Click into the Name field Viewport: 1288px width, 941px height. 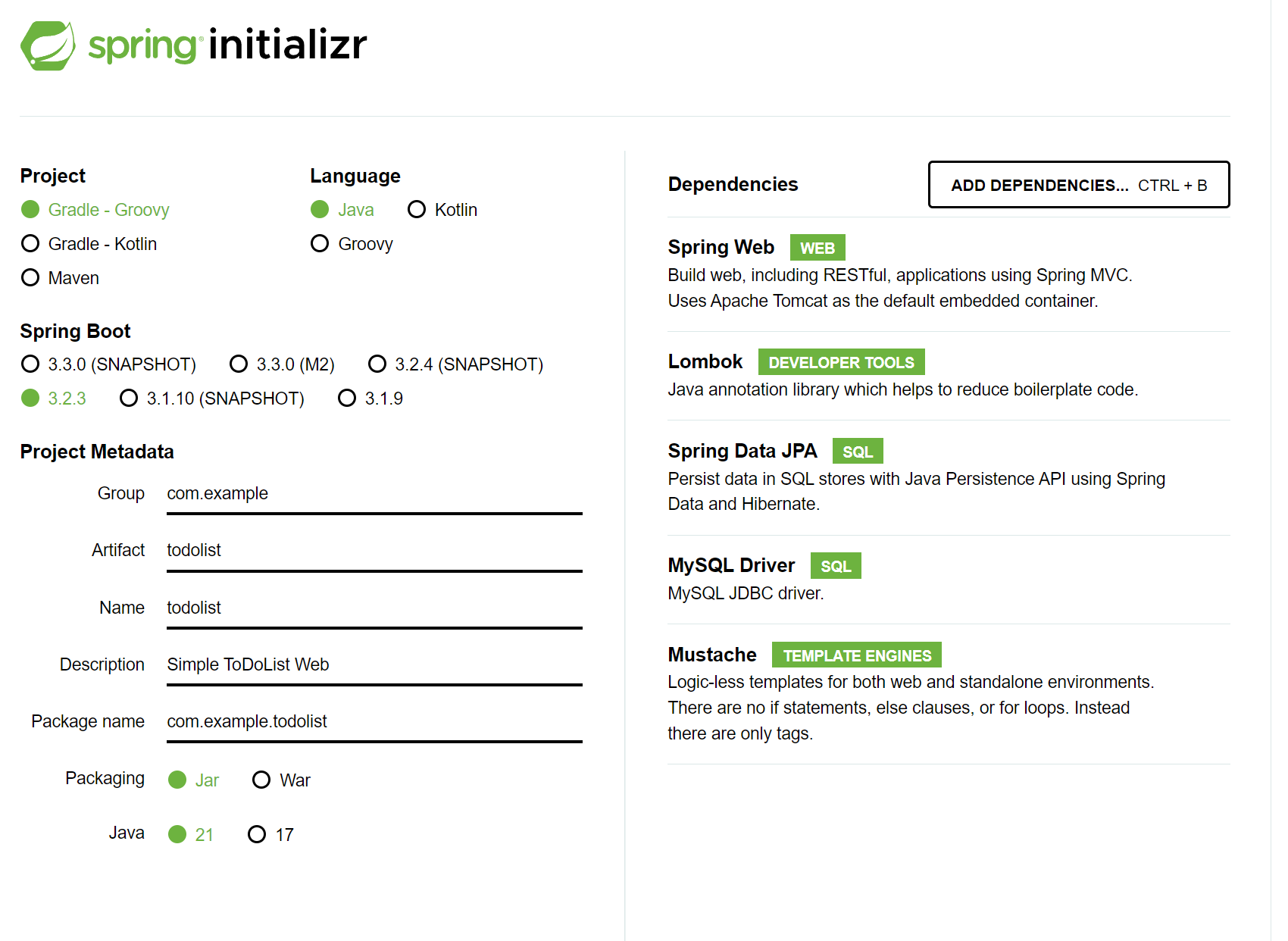coord(374,608)
